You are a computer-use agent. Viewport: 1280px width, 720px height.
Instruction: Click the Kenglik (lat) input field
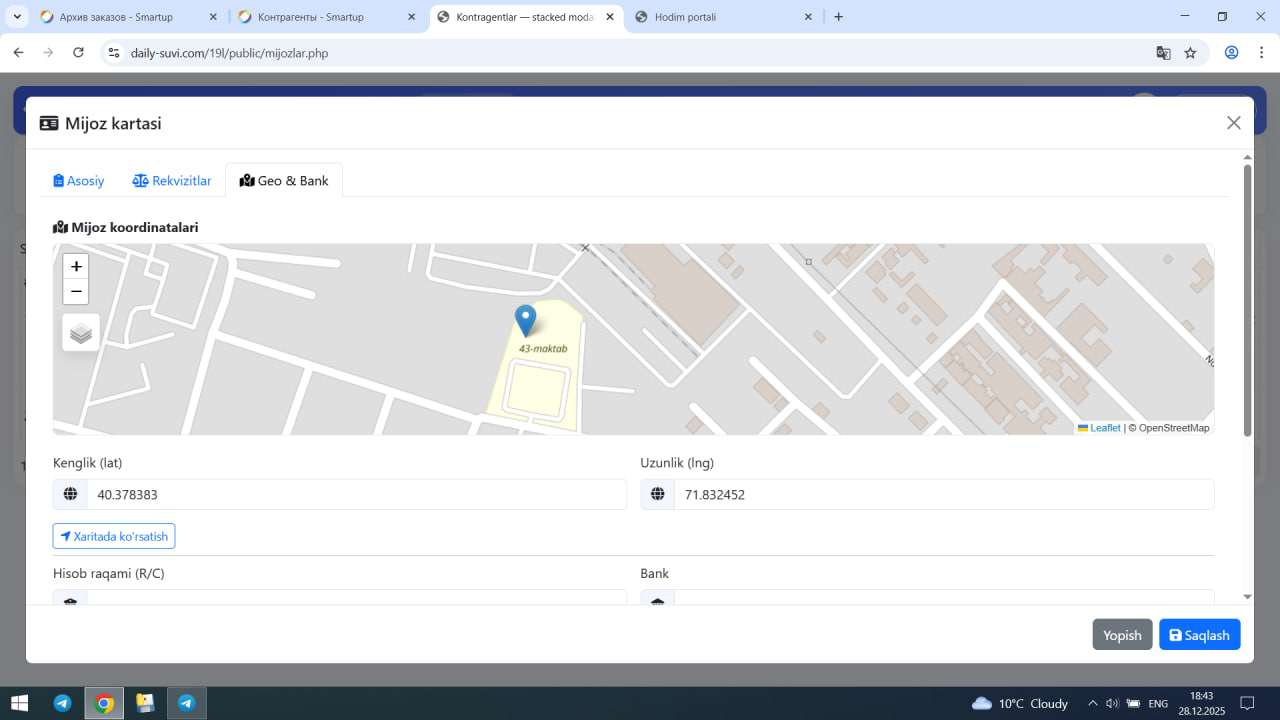click(355, 494)
